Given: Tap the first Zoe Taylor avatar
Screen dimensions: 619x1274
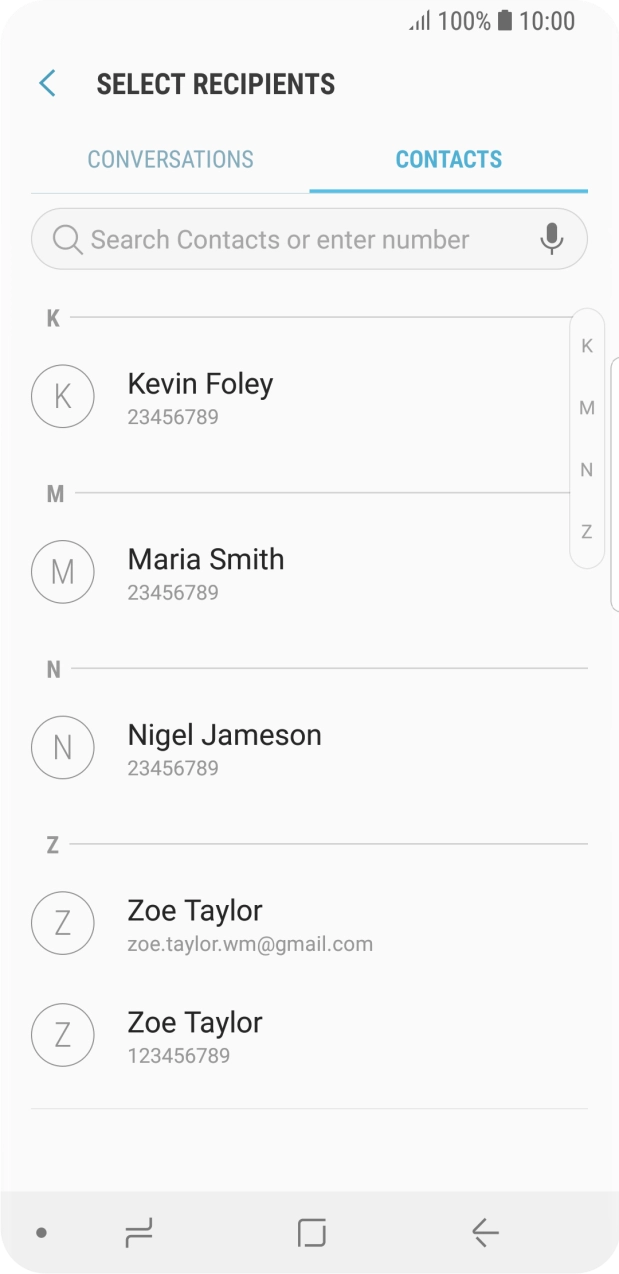Looking at the screenshot, I should point(62,923).
